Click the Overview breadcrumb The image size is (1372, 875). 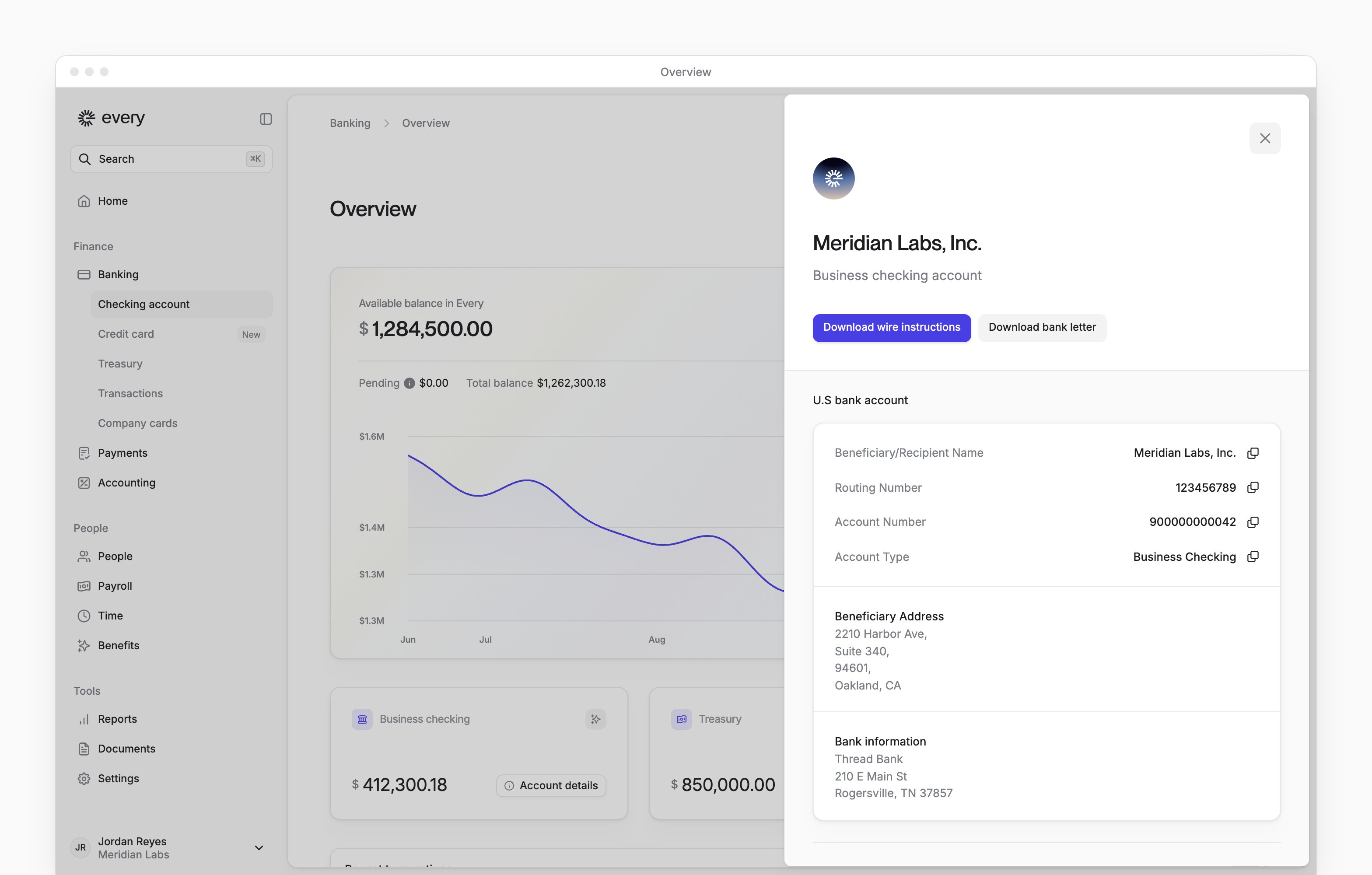click(x=426, y=123)
